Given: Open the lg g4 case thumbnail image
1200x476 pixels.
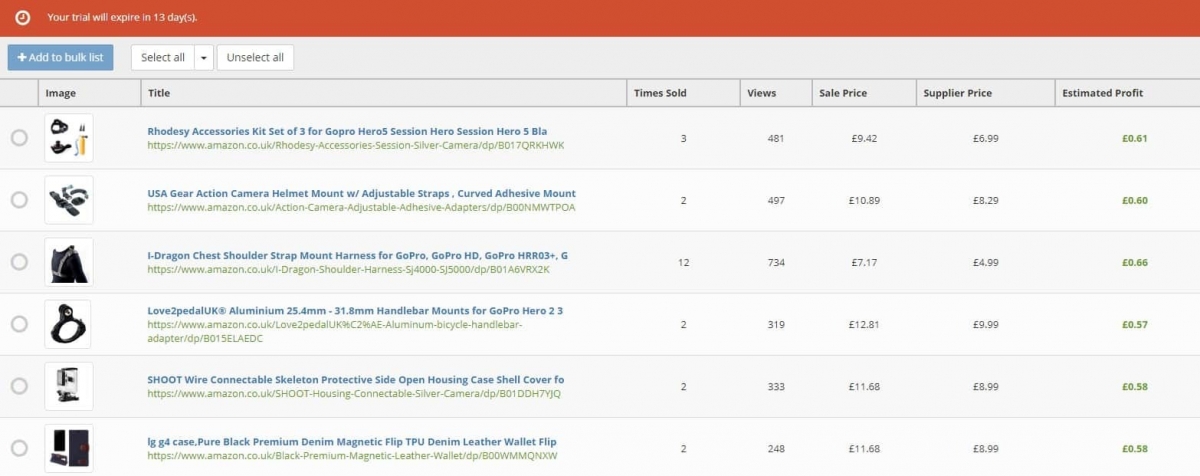Looking at the screenshot, I should click(69, 447).
